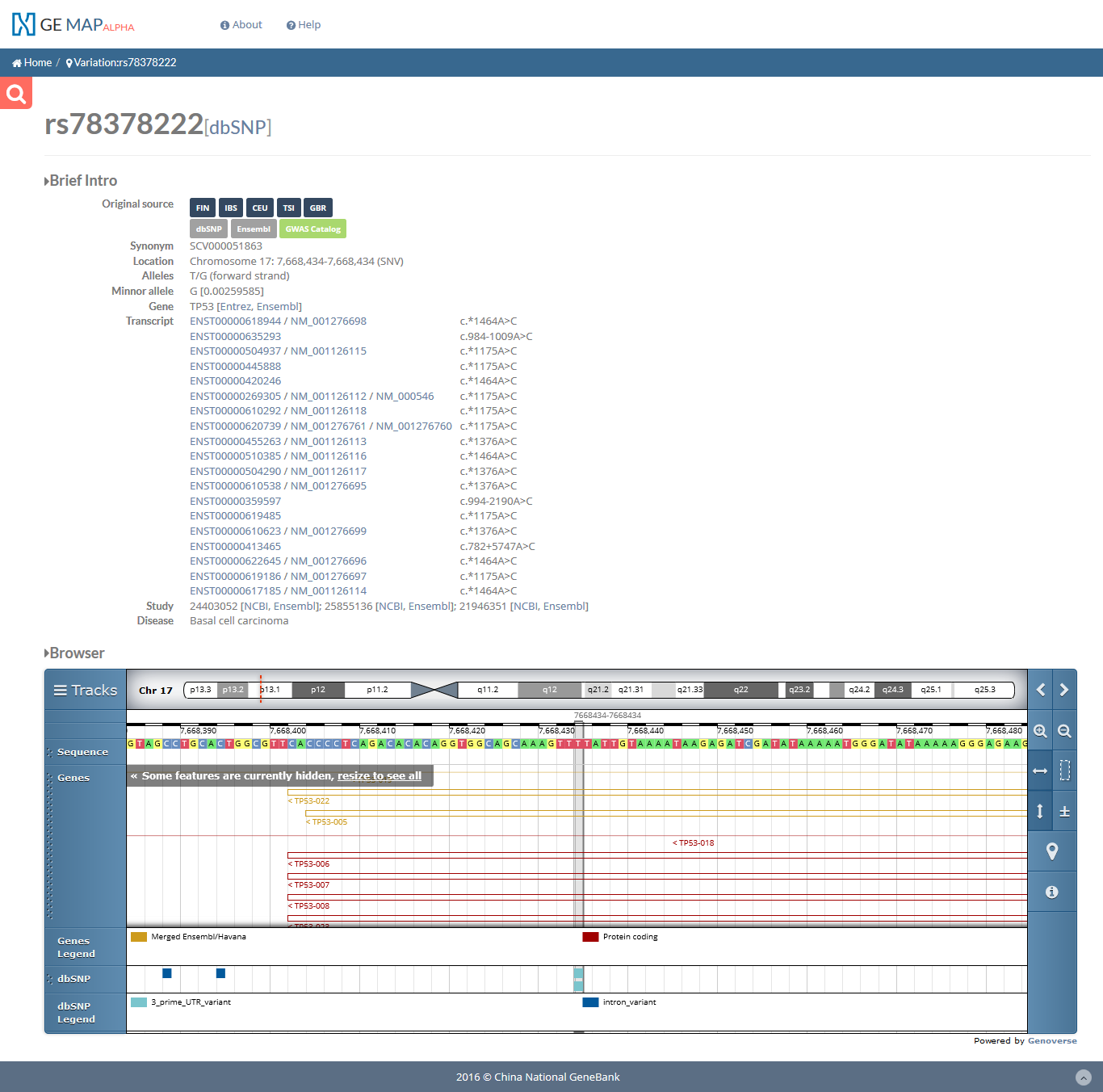Click the scroll-to-top button in footer
This screenshot has height=1092, width=1103.
[1084, 1077]
